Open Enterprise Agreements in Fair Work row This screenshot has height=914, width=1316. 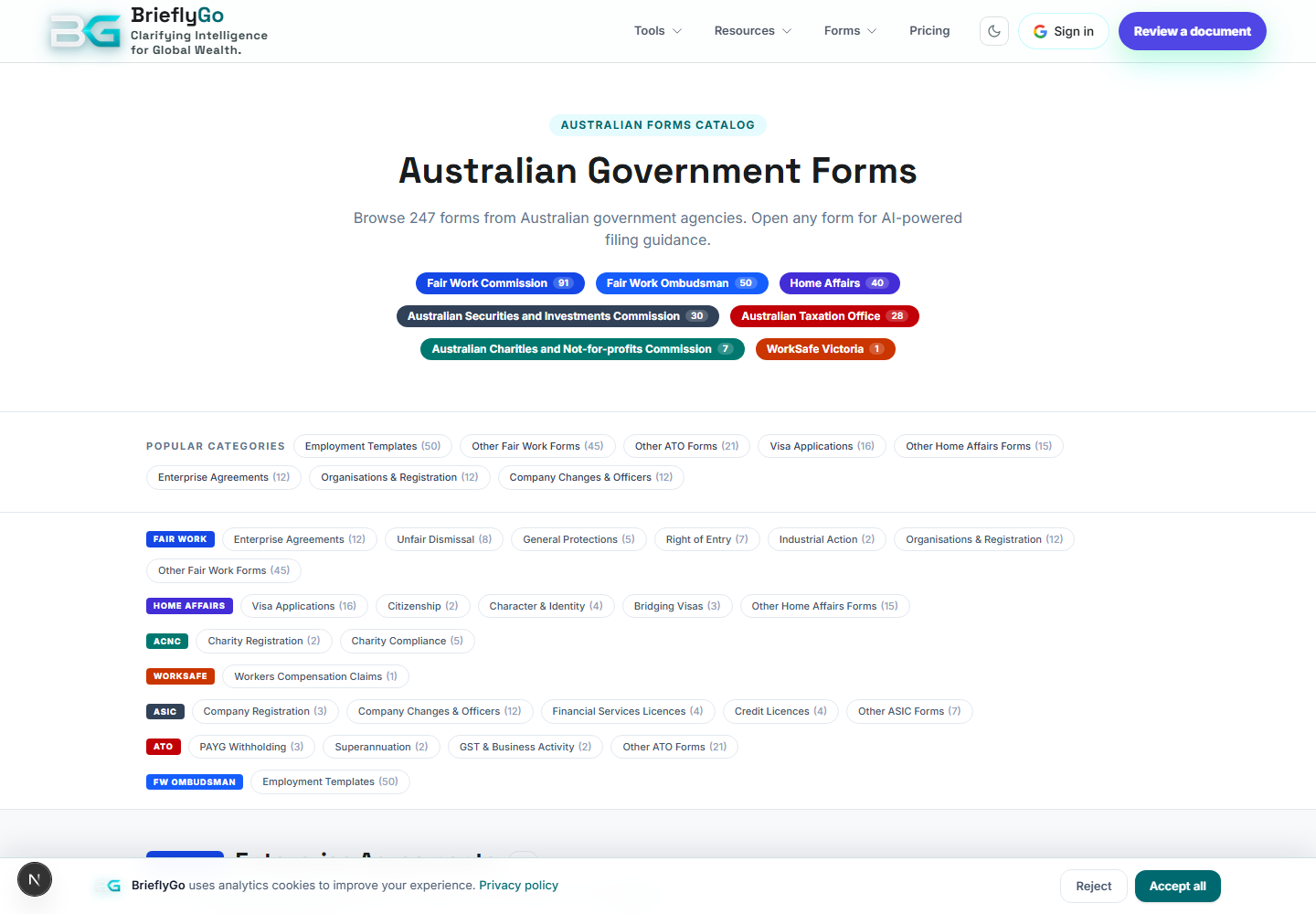(x=300, y=539)
